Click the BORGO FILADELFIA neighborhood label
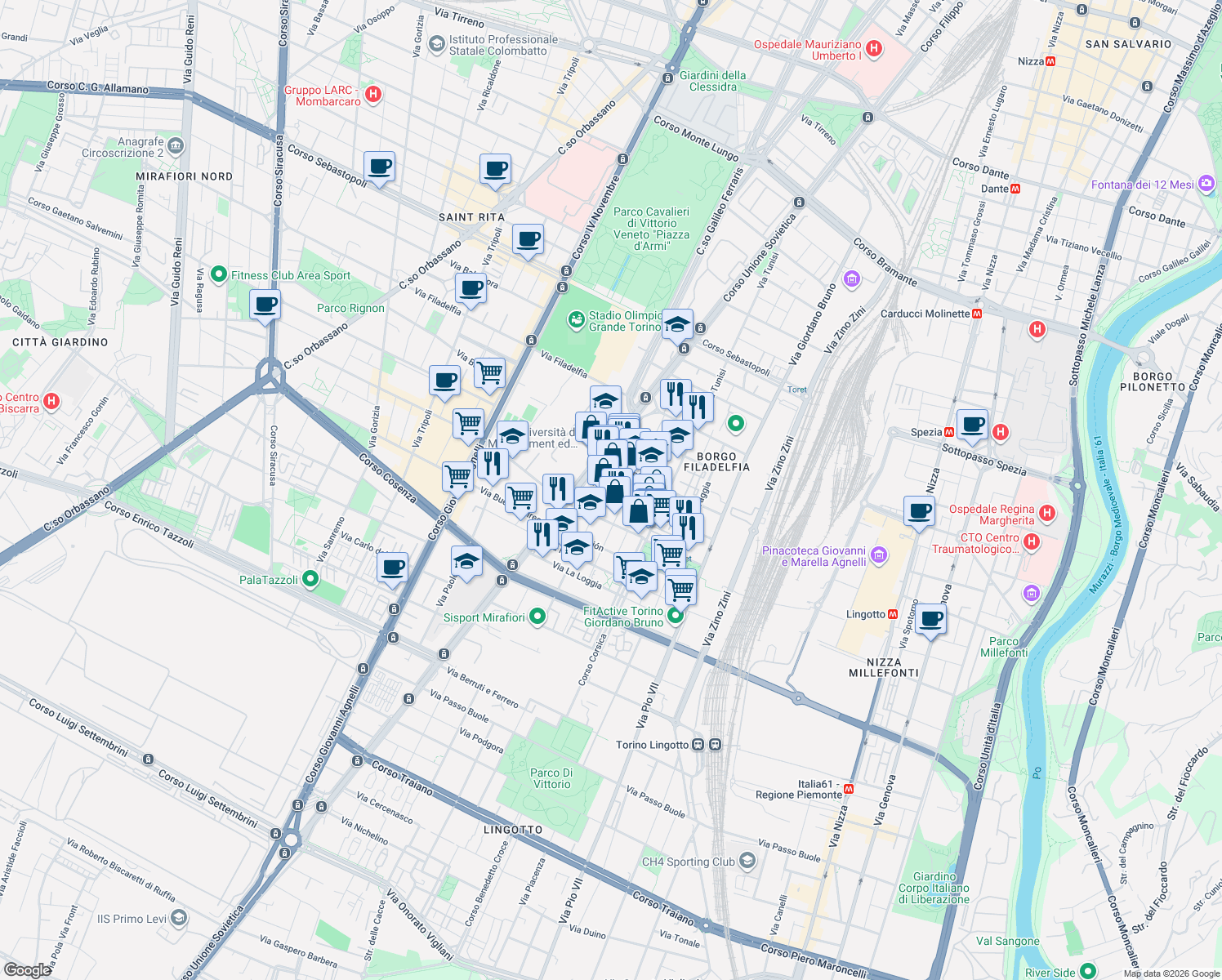Image resolution: width=1222 pixels, height=980 pixels. tap(716, 461)
